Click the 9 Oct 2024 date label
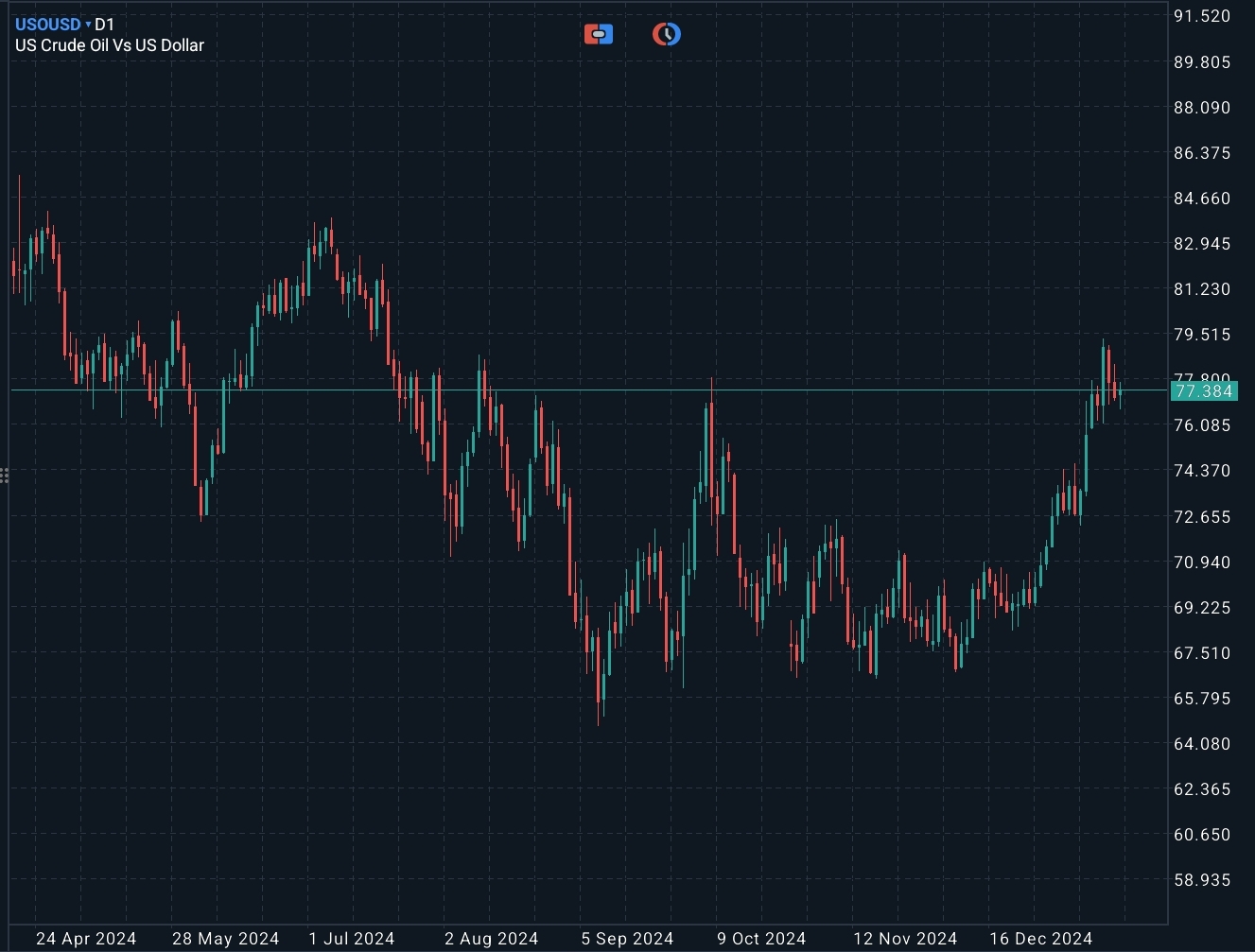 [x=761, y=939]
